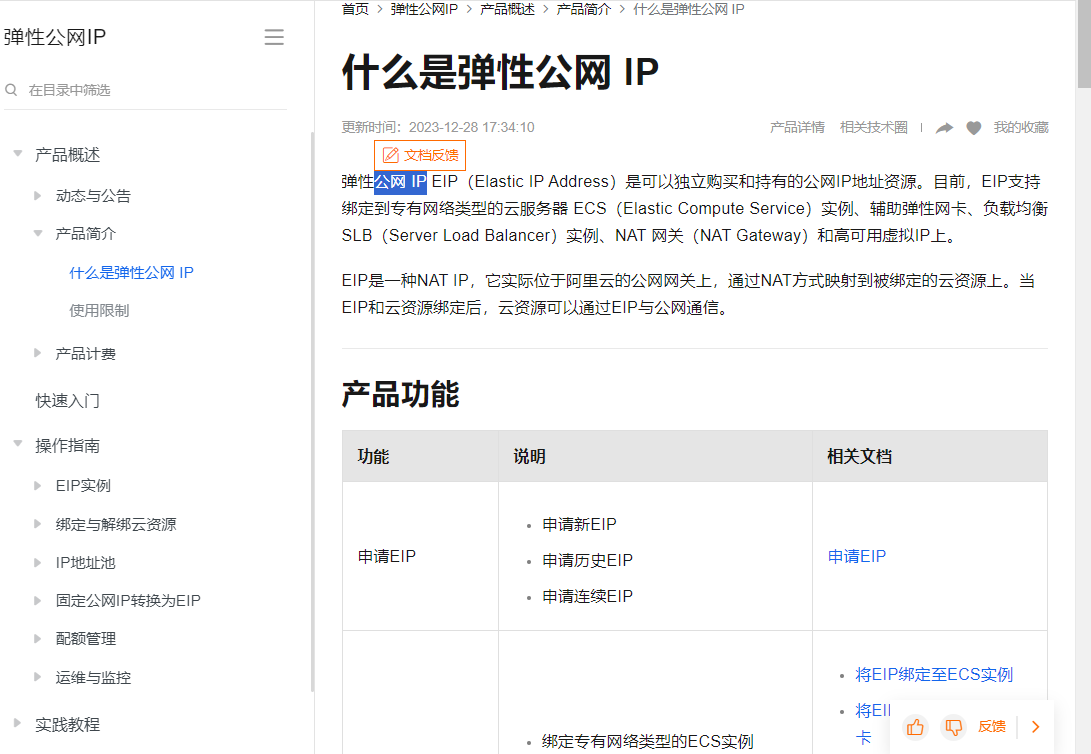Expand the 产品计费 arrow

[x=38, y=353]
